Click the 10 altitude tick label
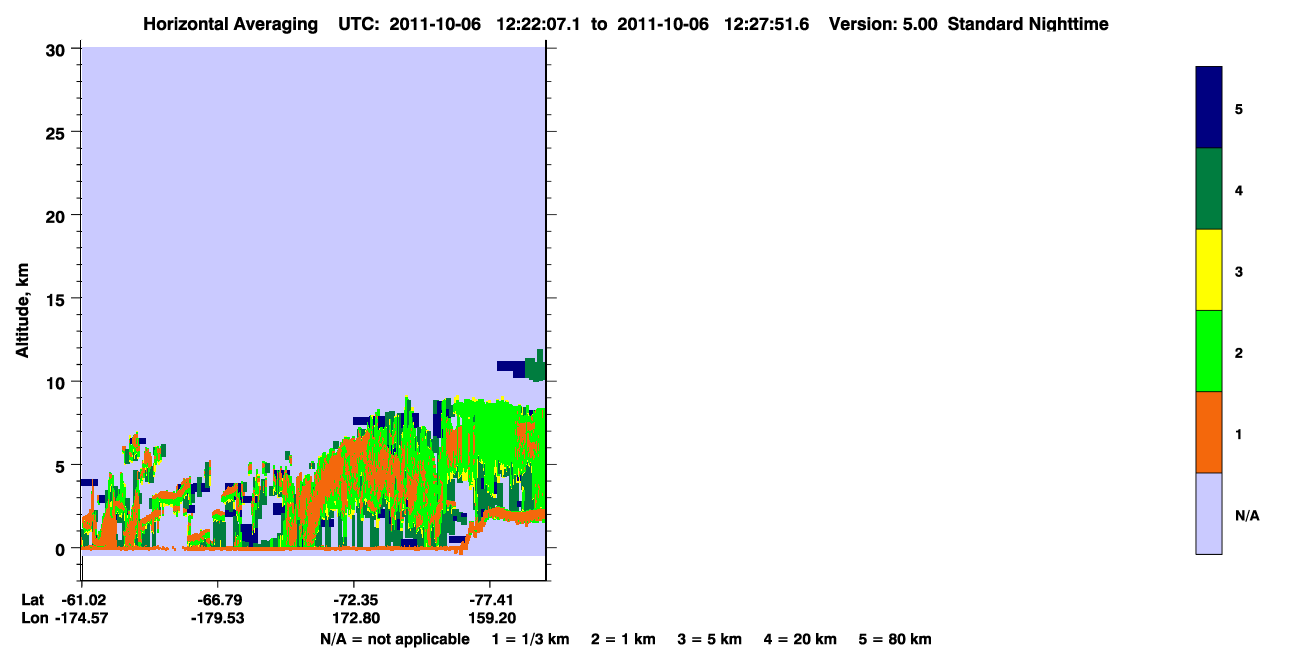Screen dimensions: 1300x667 [58, 382]
